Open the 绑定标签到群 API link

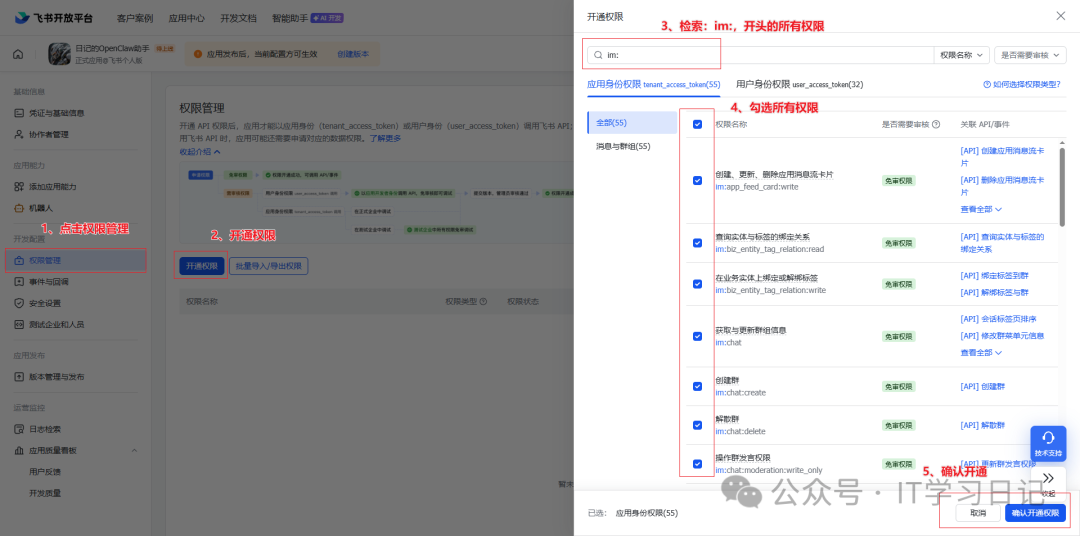tap(995, 276)
